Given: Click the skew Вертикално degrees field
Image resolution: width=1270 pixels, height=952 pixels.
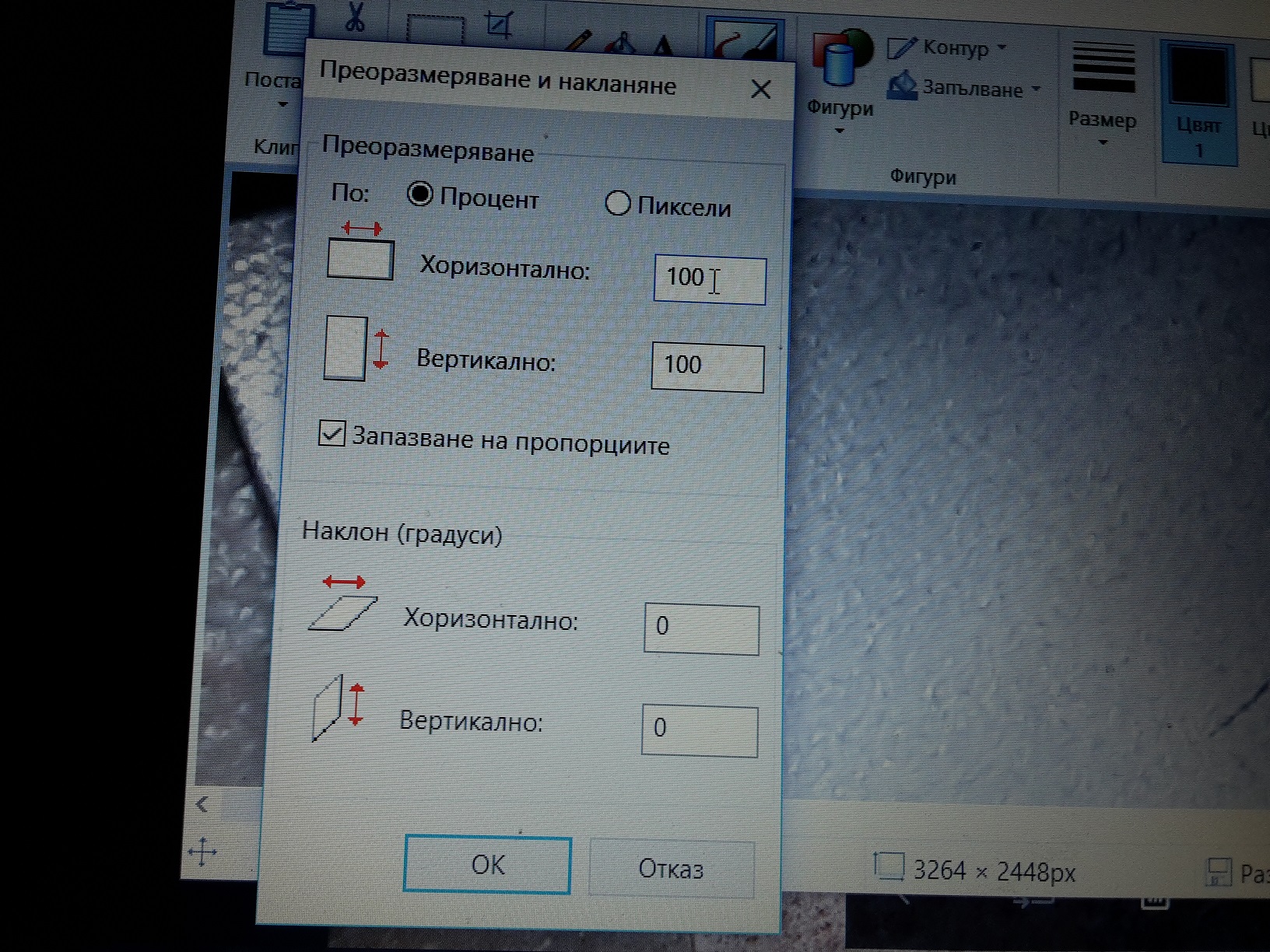Looking at the screenshot, I should [700, 730].
